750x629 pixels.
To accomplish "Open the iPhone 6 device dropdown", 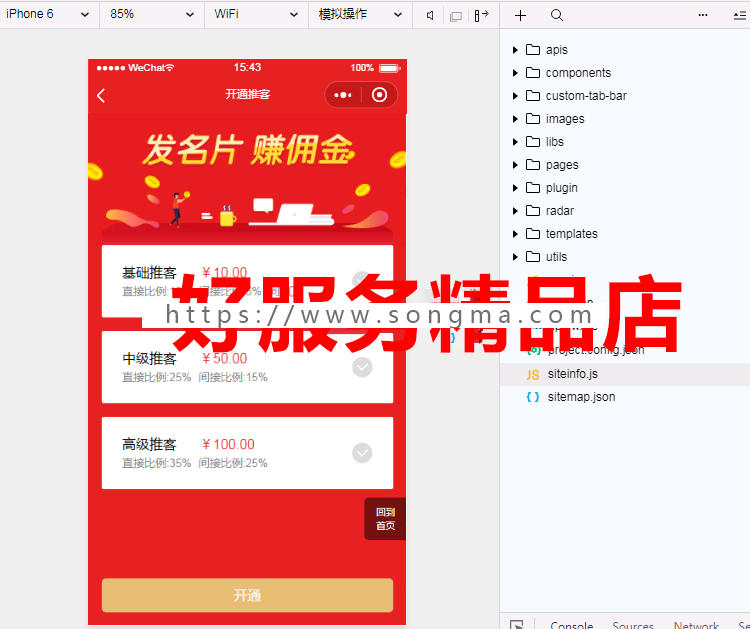I will (48, 14).
